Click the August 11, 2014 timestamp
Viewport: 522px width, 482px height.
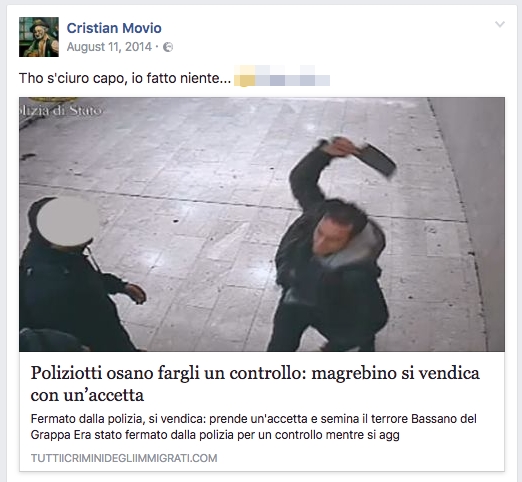coord(109,47)
